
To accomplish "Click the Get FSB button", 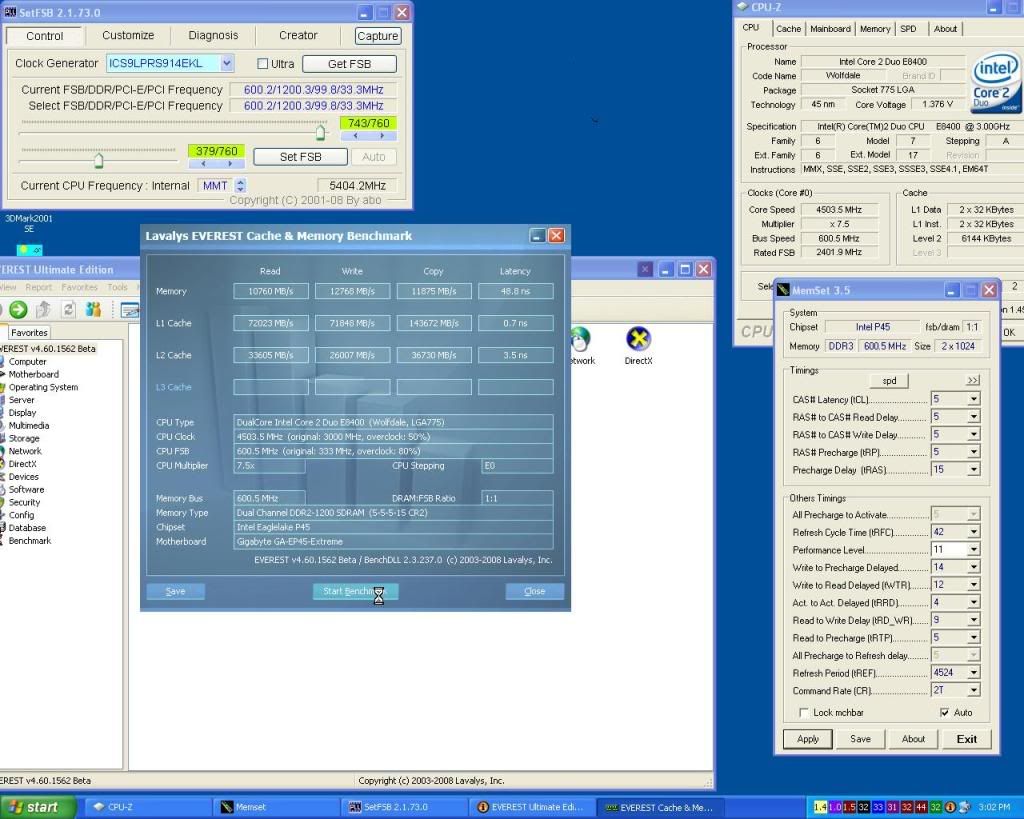I will [x=349, y=64].
